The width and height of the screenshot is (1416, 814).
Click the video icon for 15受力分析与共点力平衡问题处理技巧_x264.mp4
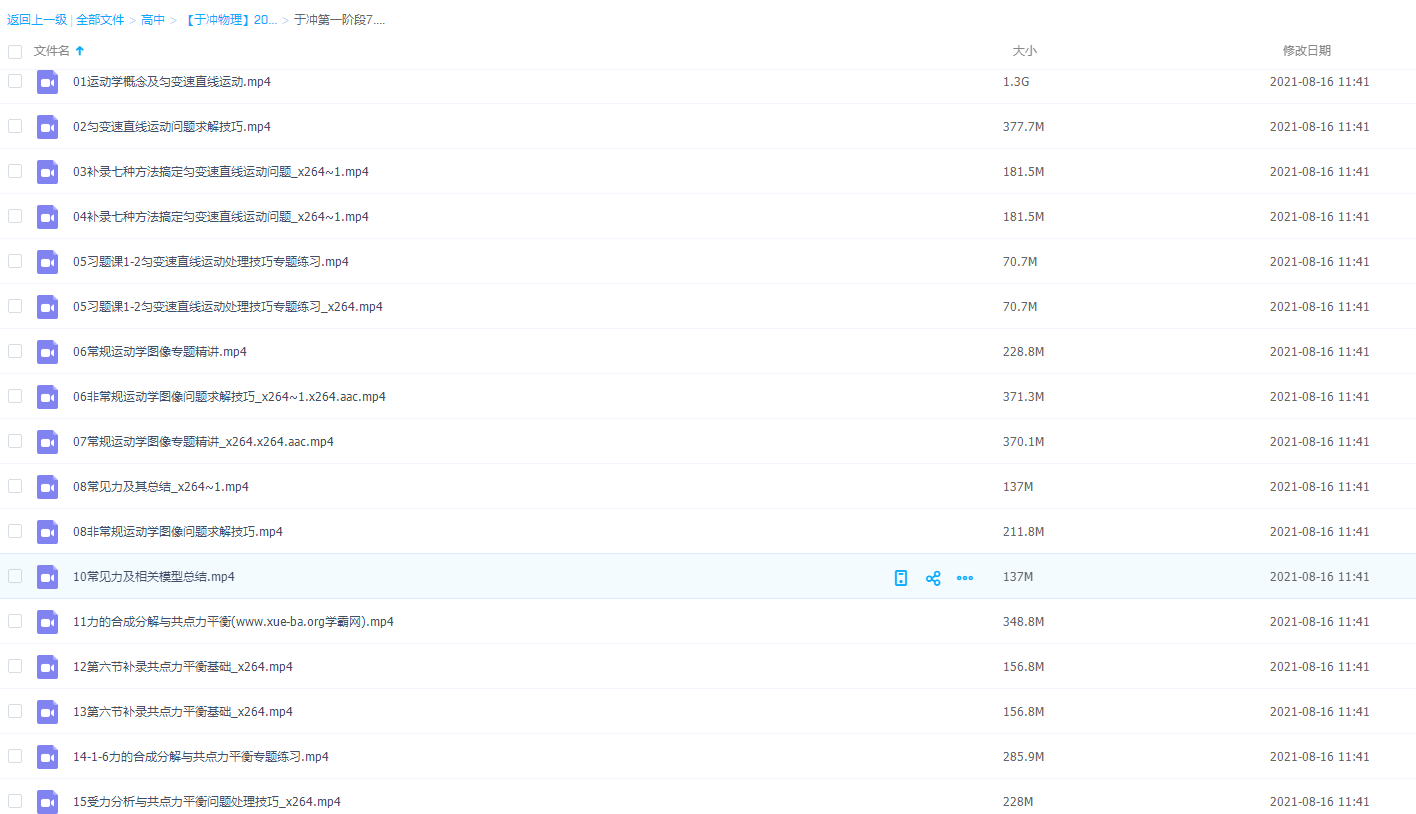tap(48, 802)
